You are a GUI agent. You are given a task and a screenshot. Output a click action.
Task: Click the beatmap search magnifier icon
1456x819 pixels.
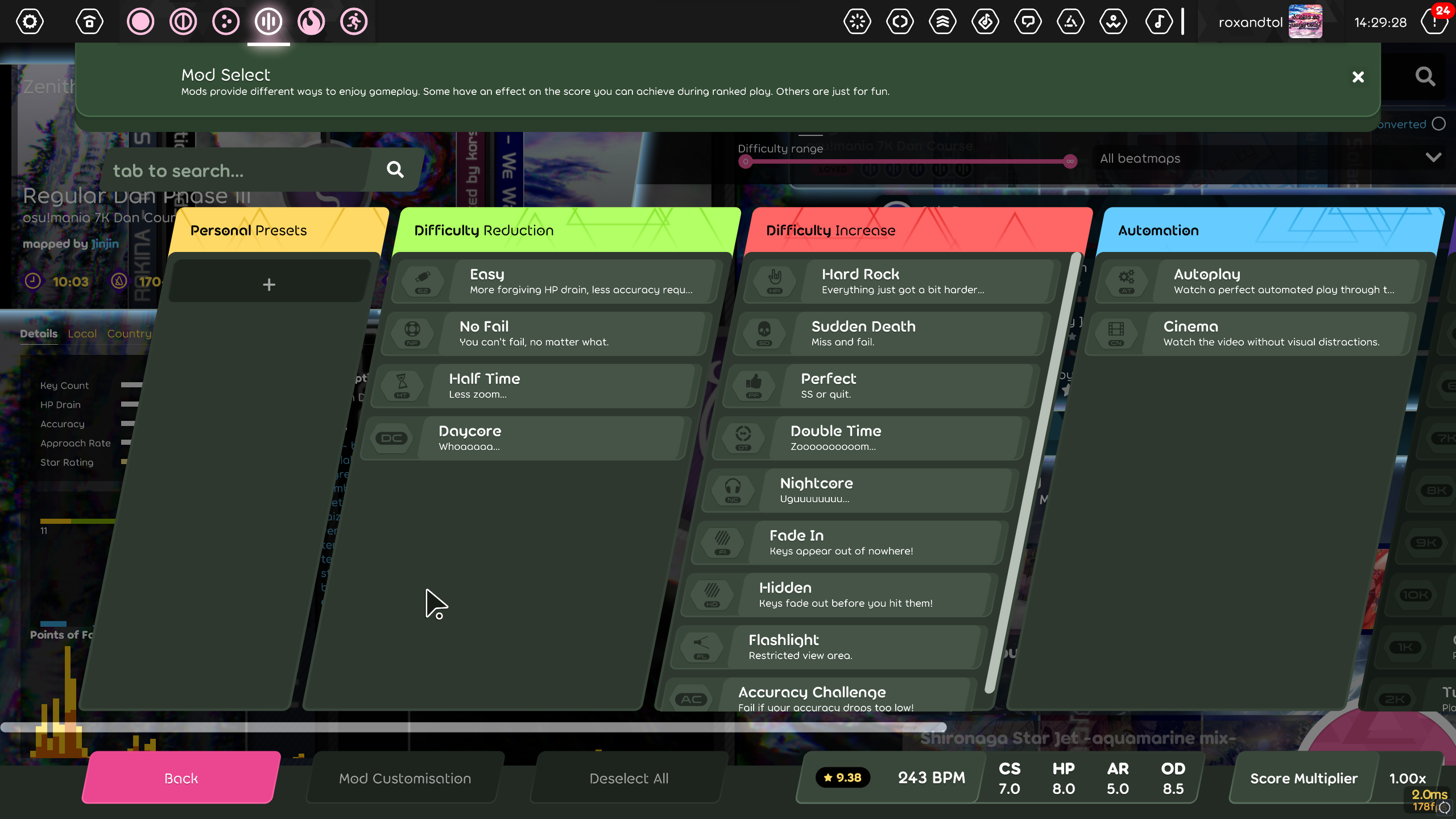coord(1425,76)
